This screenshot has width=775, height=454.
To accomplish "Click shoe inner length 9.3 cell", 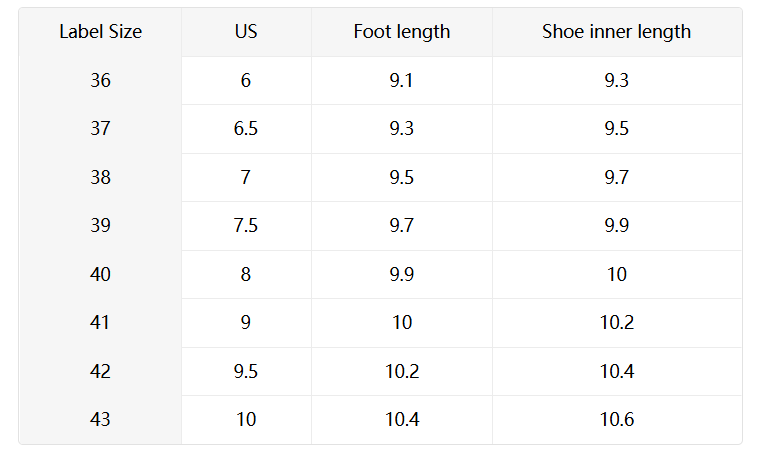I will click(x=616, y=80).
